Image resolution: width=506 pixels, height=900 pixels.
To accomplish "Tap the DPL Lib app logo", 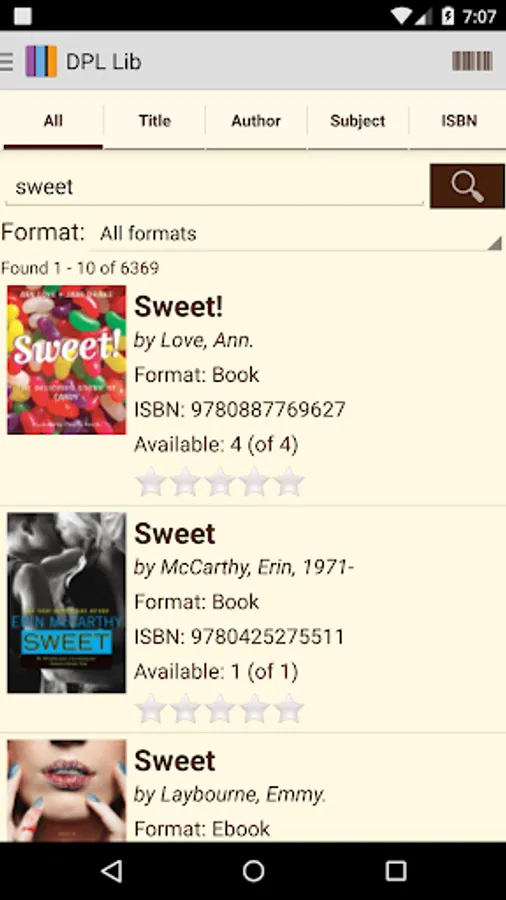I will tap(41, 61).
